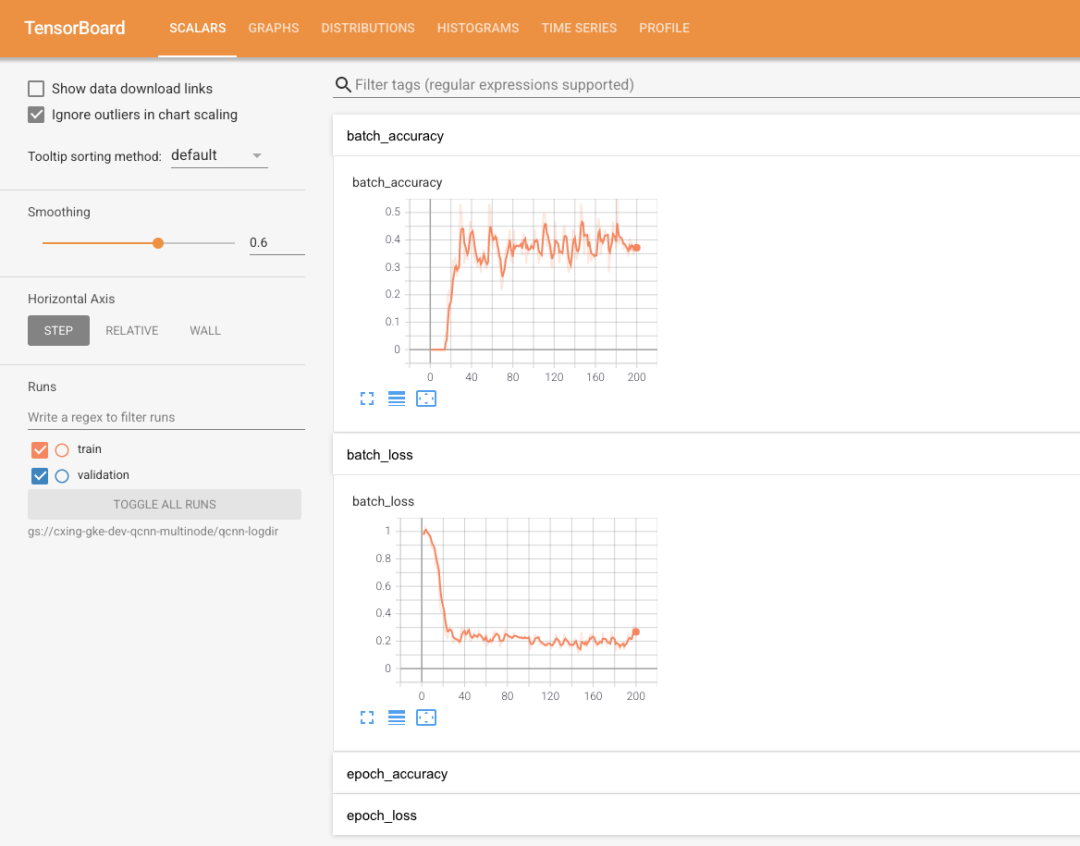Uncheck the validation run checkbox
Image resolution: width=1080 pixels, height=846 pixels.
[x=40, y=476]
